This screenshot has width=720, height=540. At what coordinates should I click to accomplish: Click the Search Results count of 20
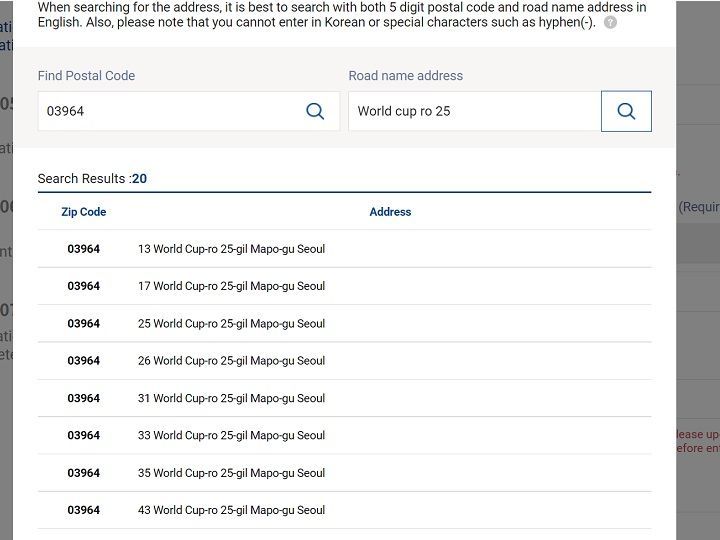139,179
